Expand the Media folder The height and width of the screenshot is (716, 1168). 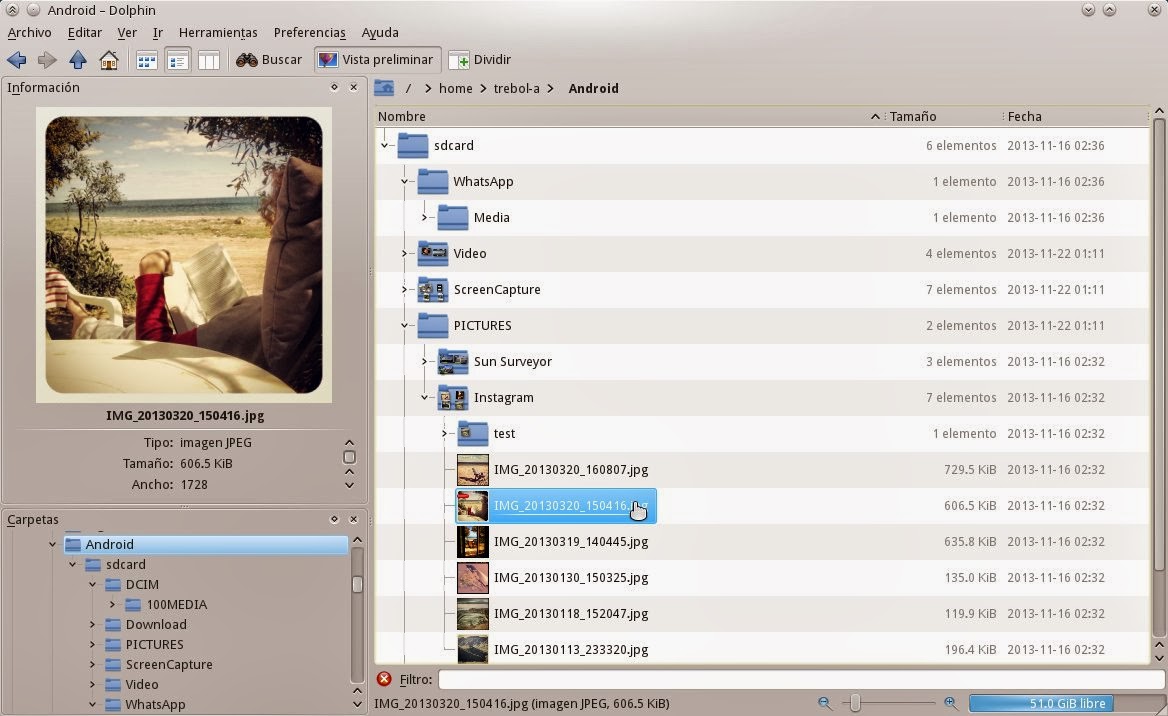(x=425, y=218)
